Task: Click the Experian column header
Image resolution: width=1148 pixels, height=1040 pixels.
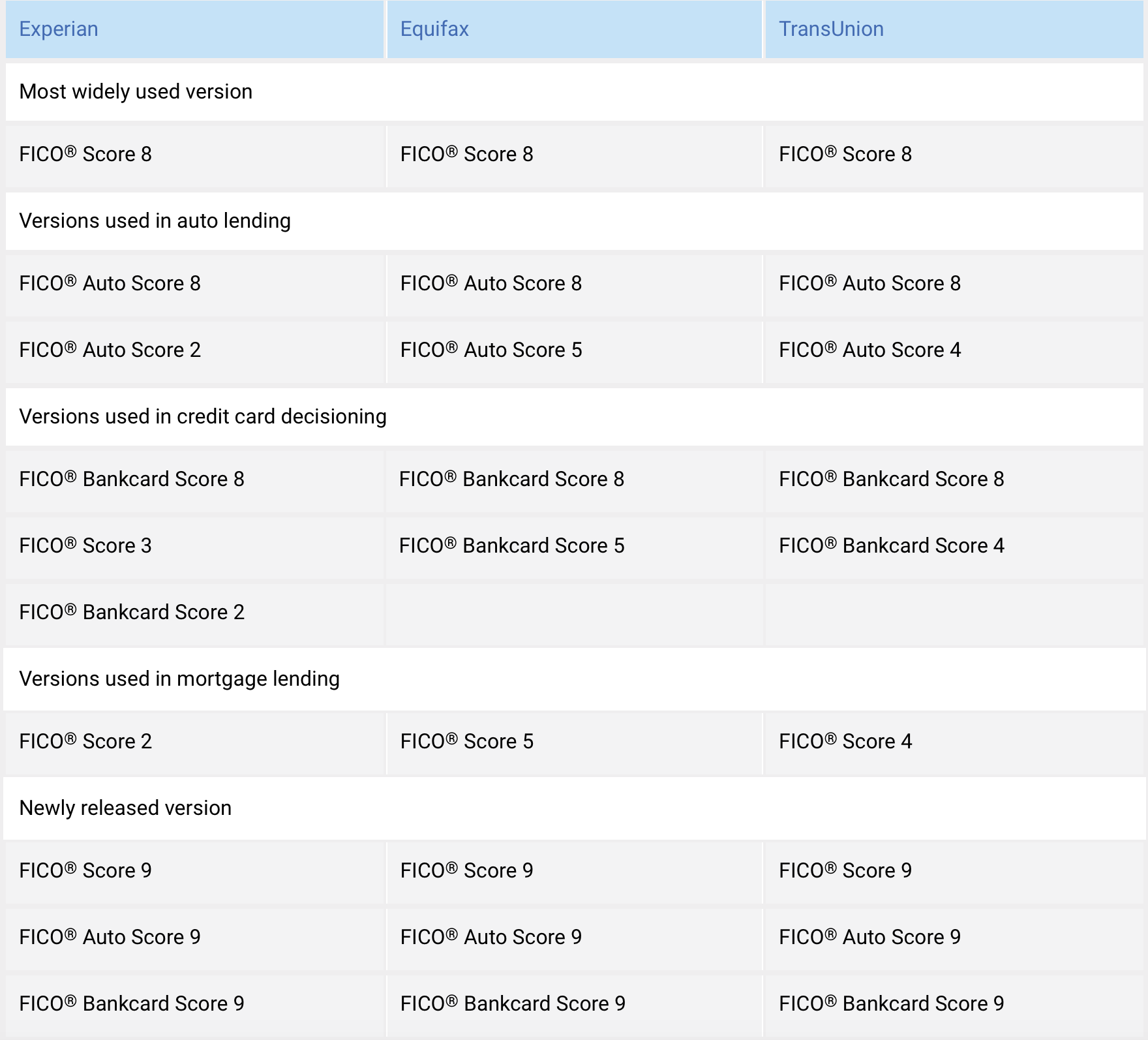Action: pos(194,29)
